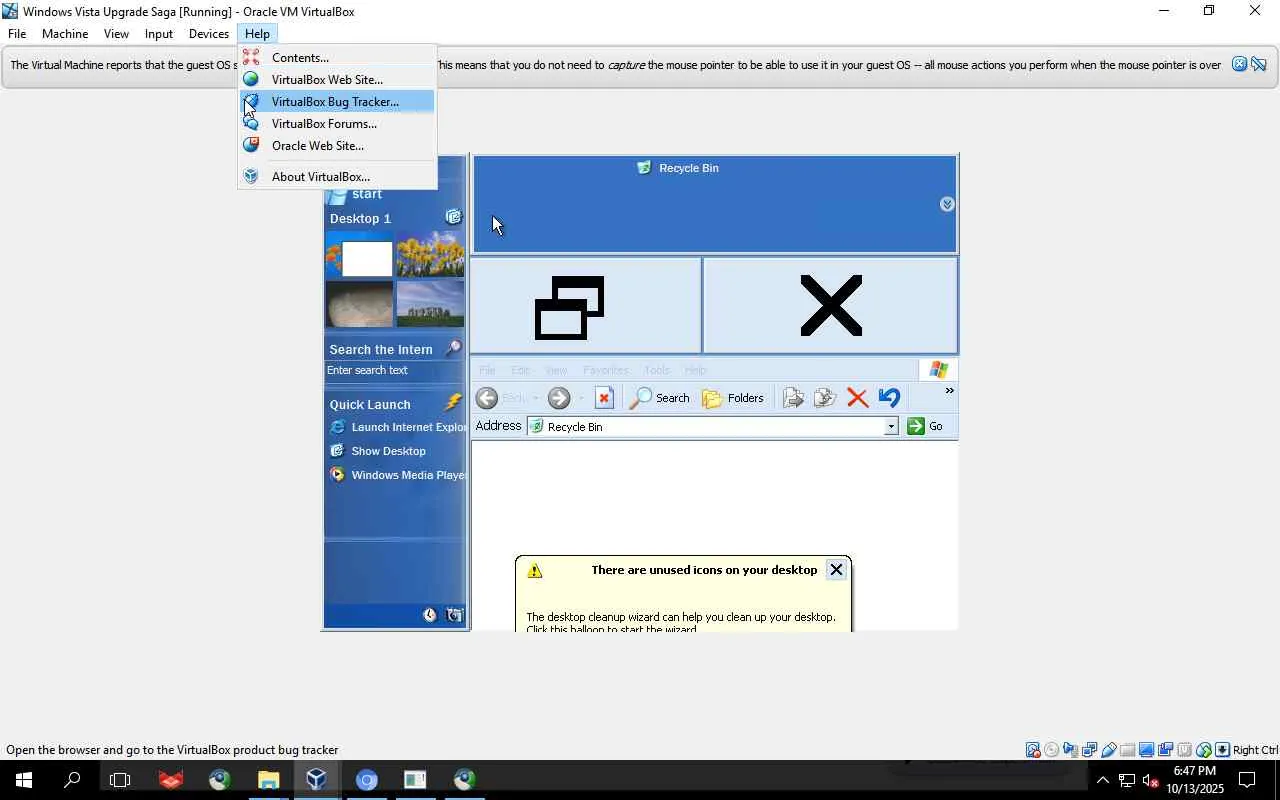Select the moon surface desktop thumbnail

[x=360, y=304]
